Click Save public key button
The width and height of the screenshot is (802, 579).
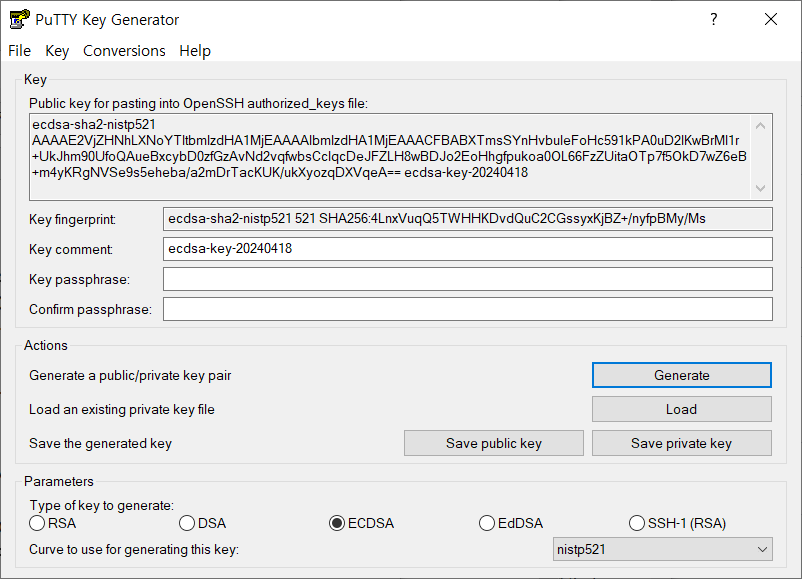pos(494,443)
